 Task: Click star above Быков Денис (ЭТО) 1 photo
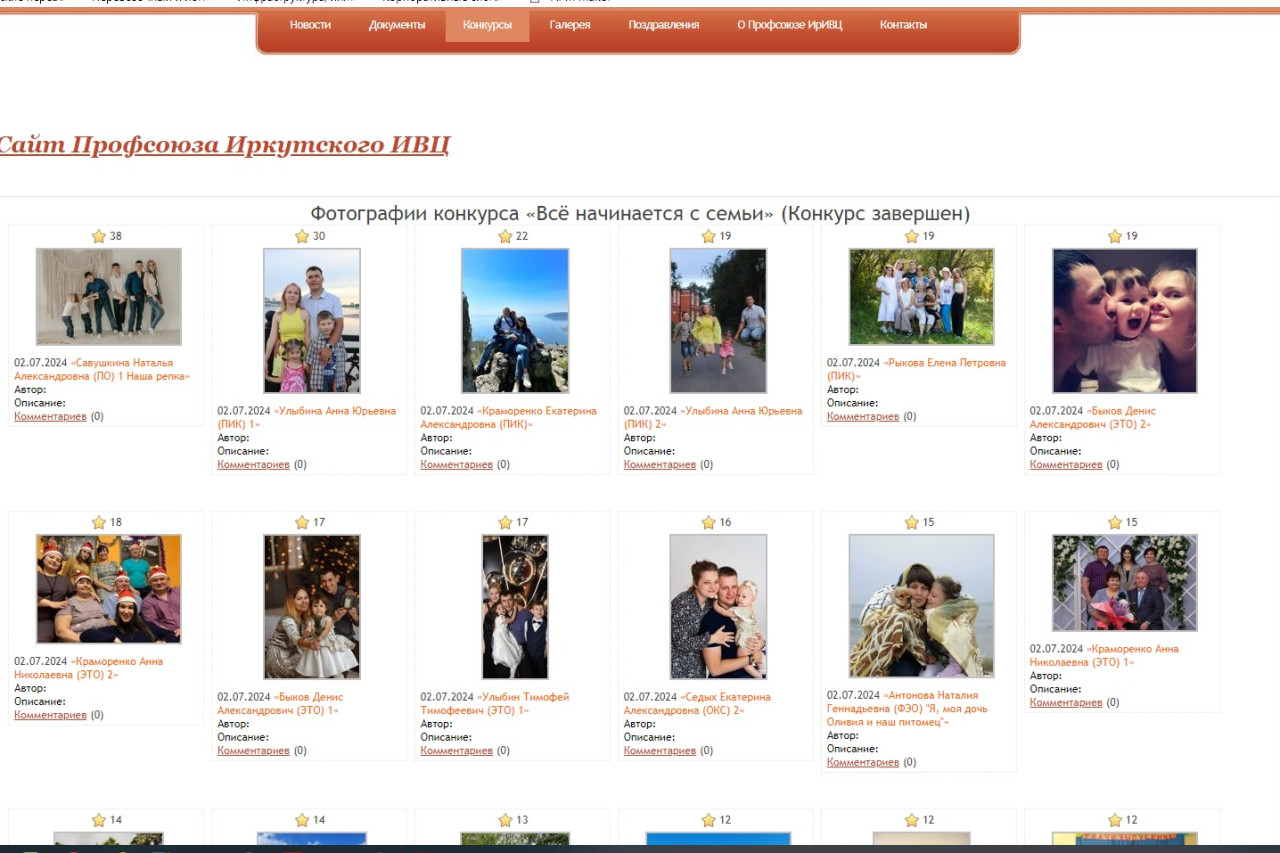302,523
